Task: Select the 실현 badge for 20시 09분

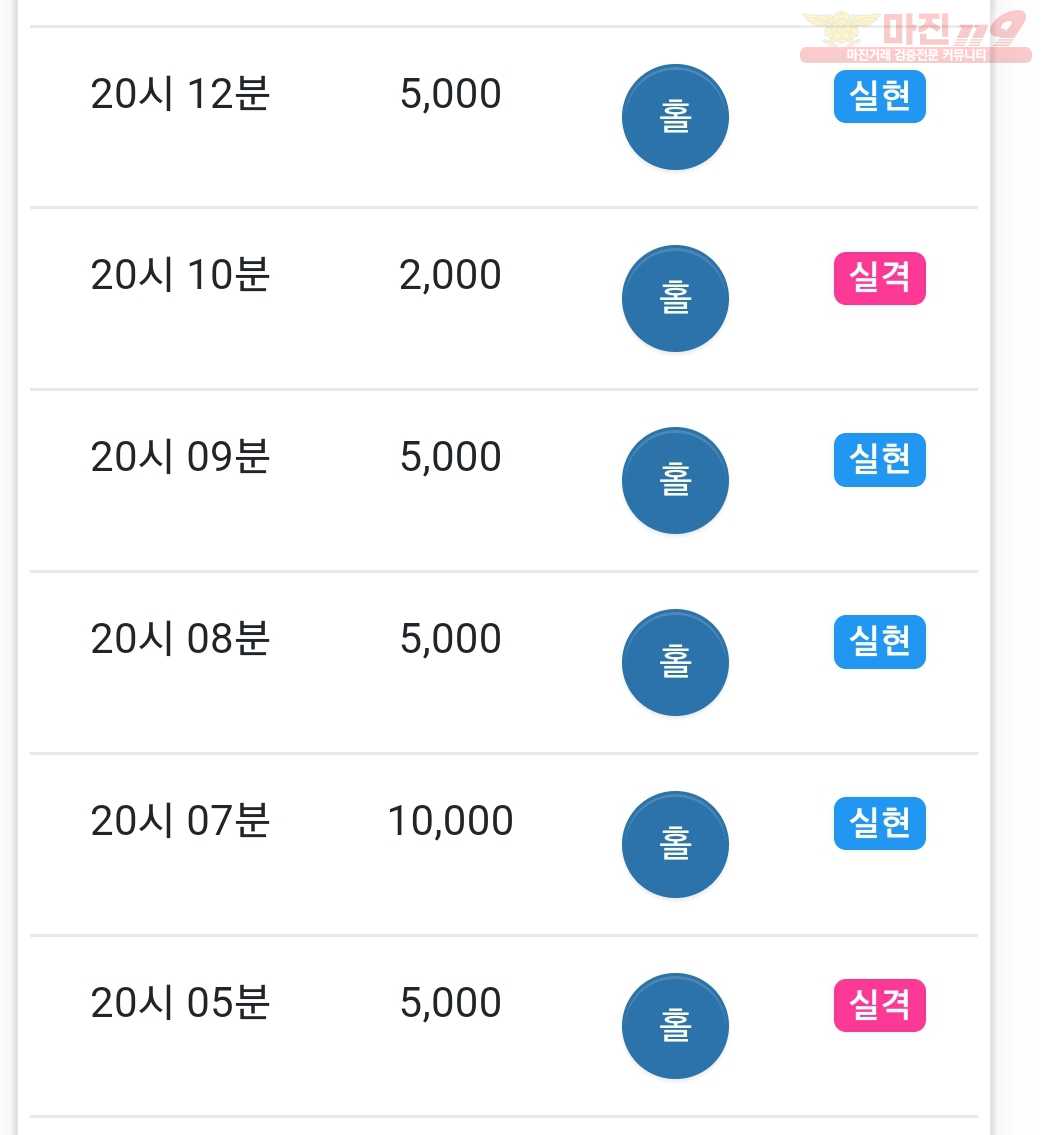Action: [879, 460]
